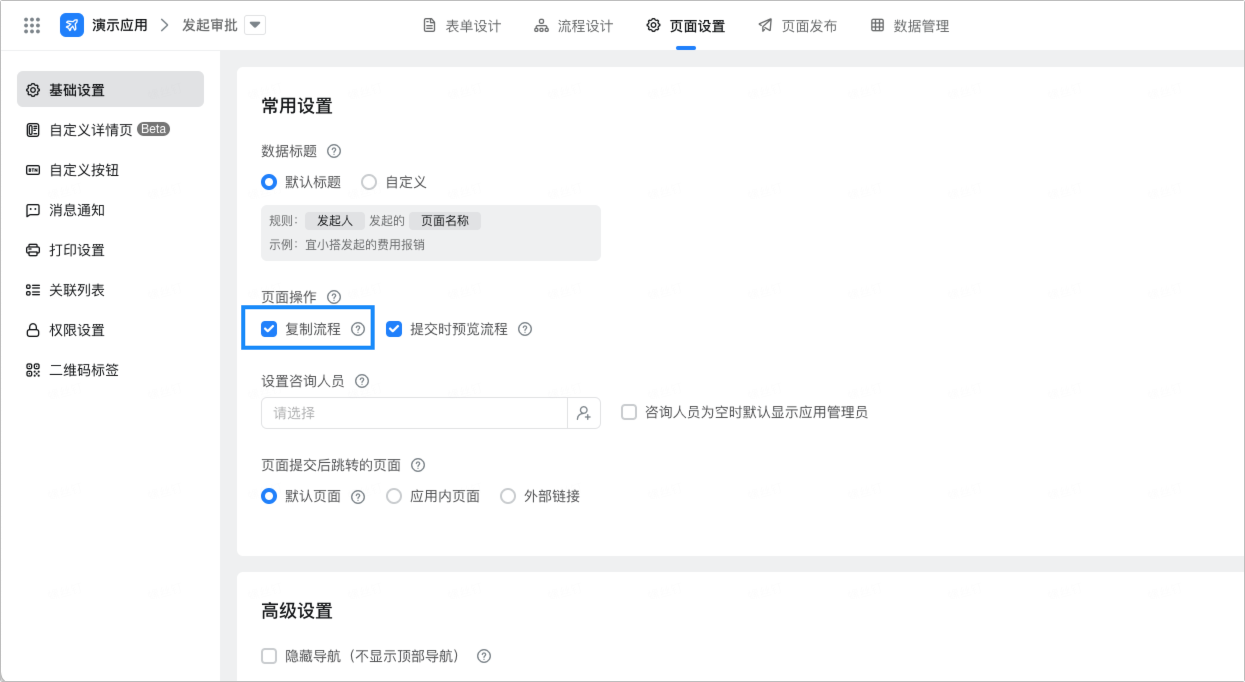The height and width of the screenshot is (682, 1245).
Task: Uncheck the 复制流程 checkbox
Action: [x=269, y=329]
